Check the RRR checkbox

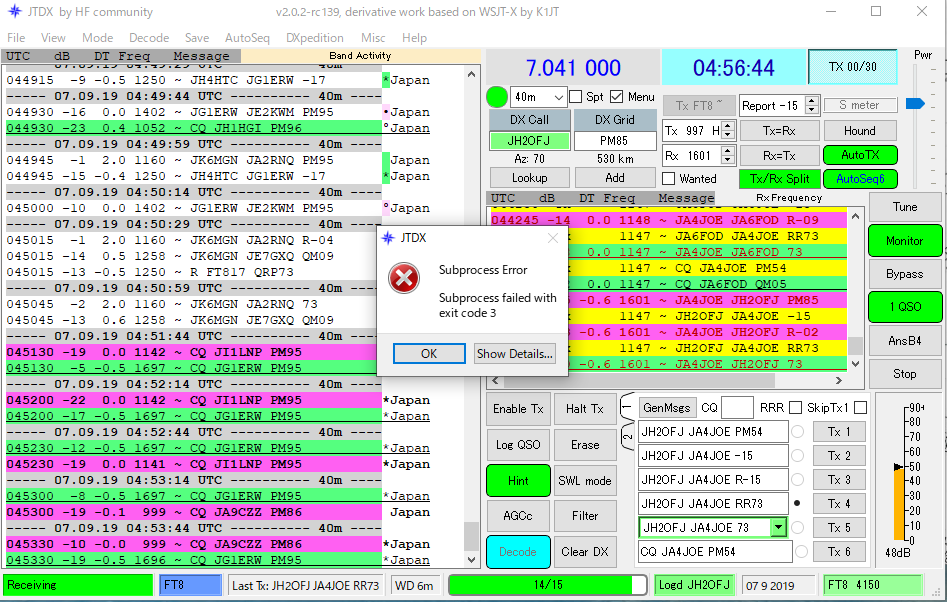[x=795, y=407]
